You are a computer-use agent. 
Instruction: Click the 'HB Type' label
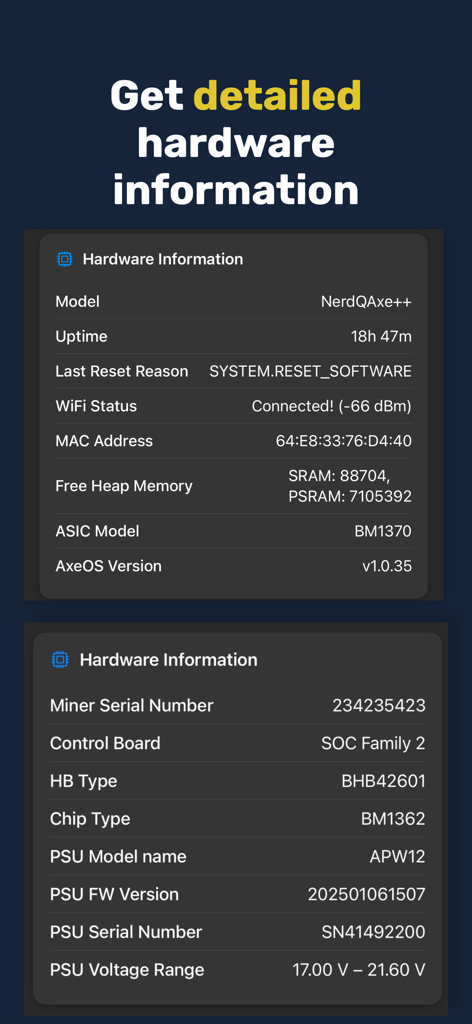[83, 781]
